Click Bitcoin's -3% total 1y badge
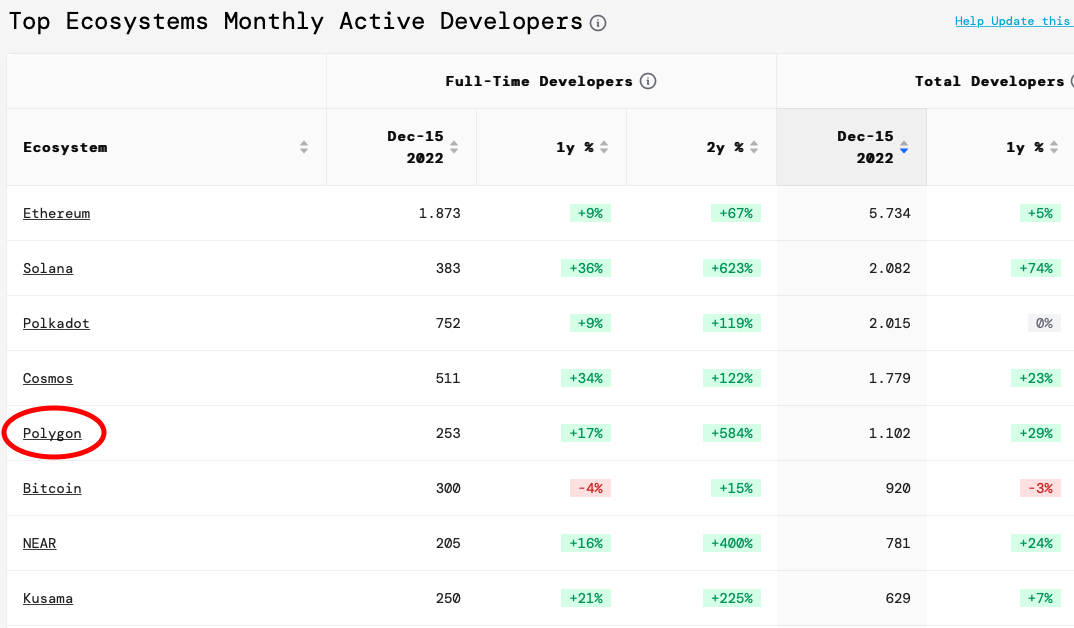The height and width of the screenshot is (628, 1074). (1040, 488)
